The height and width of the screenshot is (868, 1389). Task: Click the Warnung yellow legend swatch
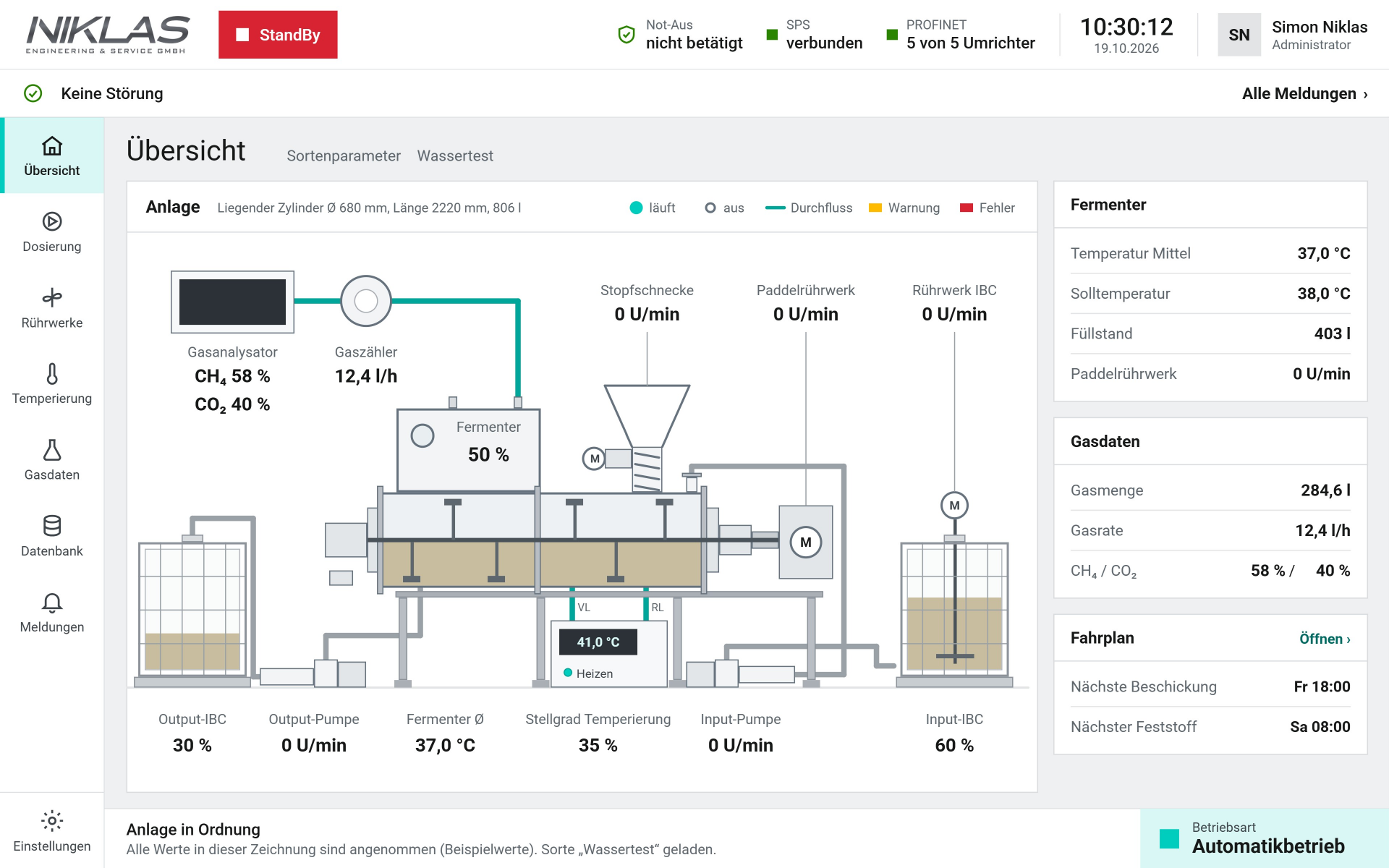(875, 208)
